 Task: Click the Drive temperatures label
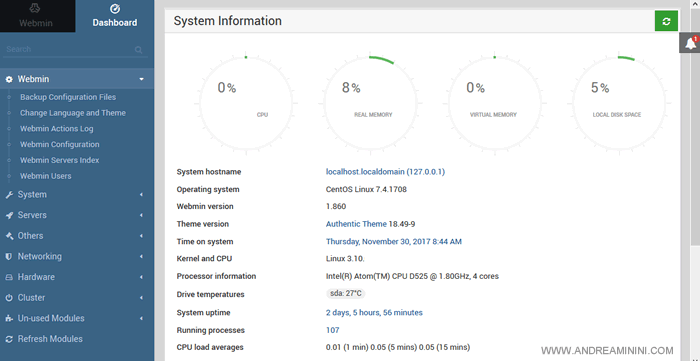click(210, 295)
